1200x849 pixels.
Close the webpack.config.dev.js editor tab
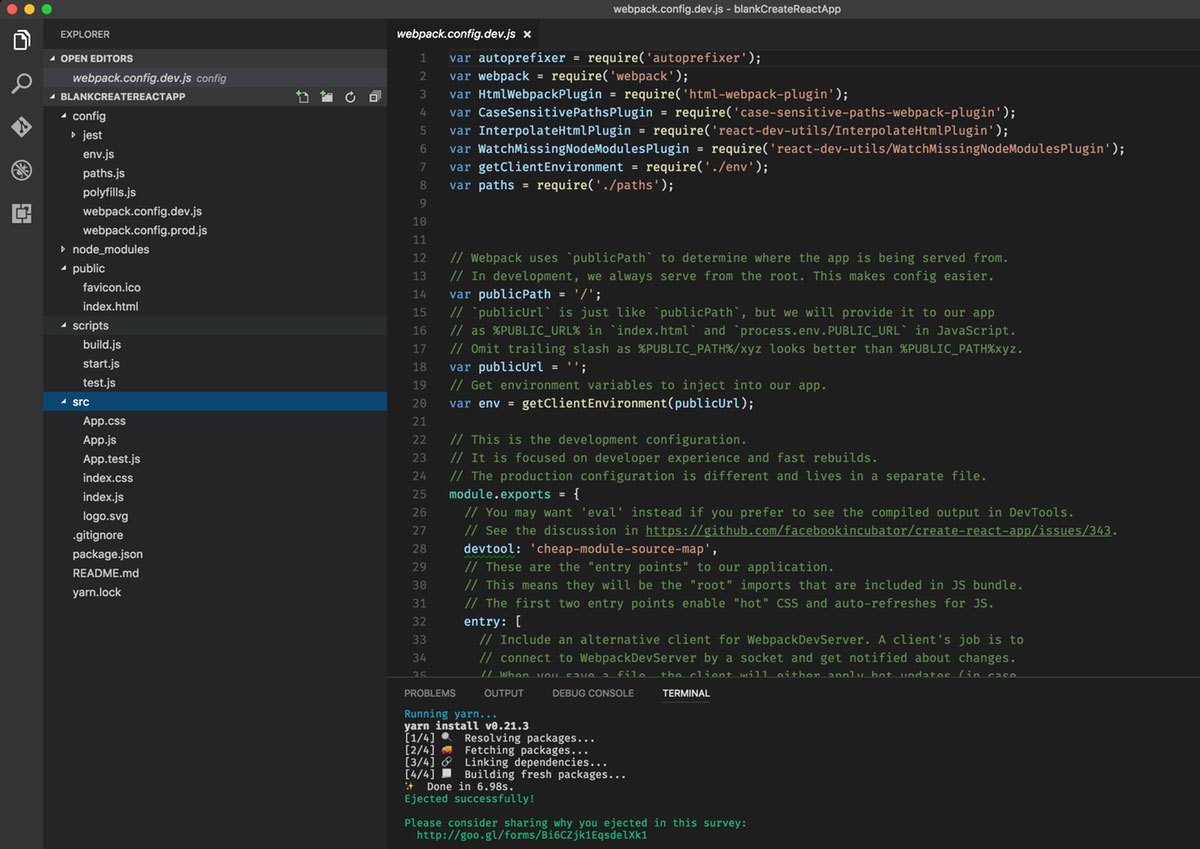pos(528,34)
